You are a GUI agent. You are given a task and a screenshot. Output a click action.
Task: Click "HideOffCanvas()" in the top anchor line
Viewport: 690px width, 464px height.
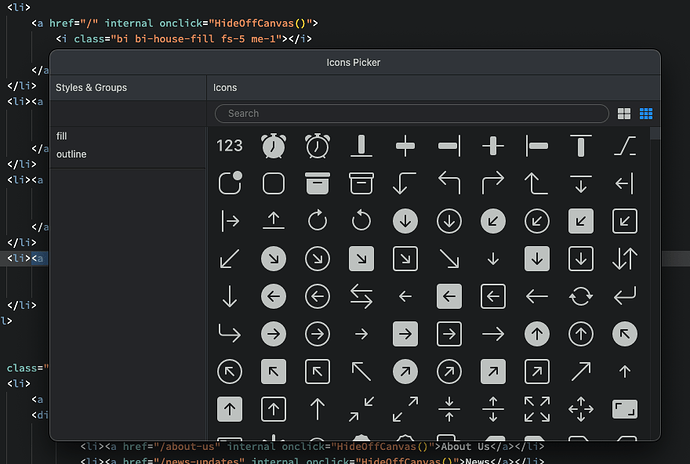[260, 23]
